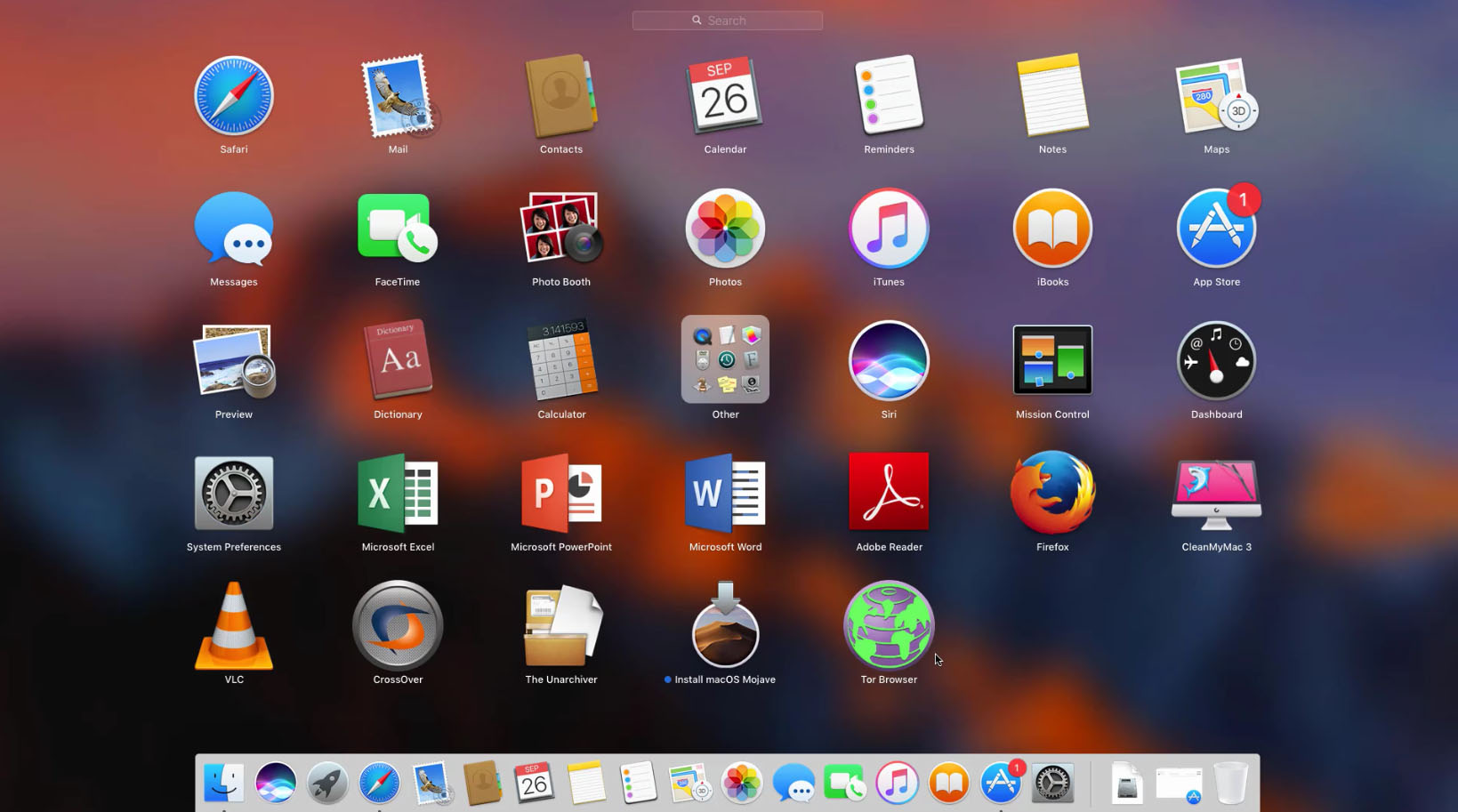Open the Trash in the Dock
The width and height of the screenshot is (1458, 812).
(x=1231, y=784)
